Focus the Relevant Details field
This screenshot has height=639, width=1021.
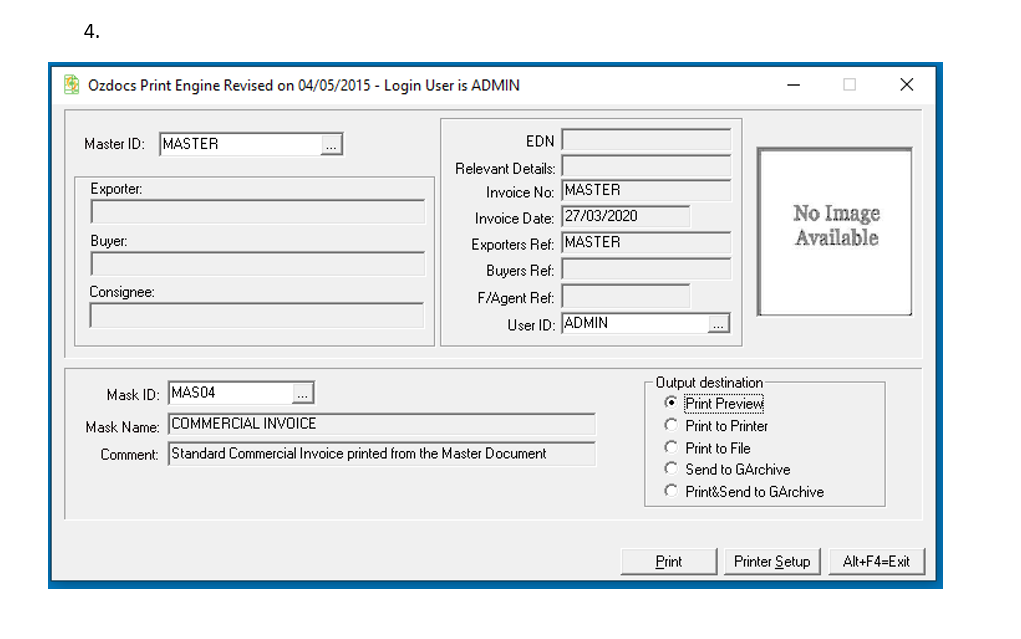click(646, 166)
